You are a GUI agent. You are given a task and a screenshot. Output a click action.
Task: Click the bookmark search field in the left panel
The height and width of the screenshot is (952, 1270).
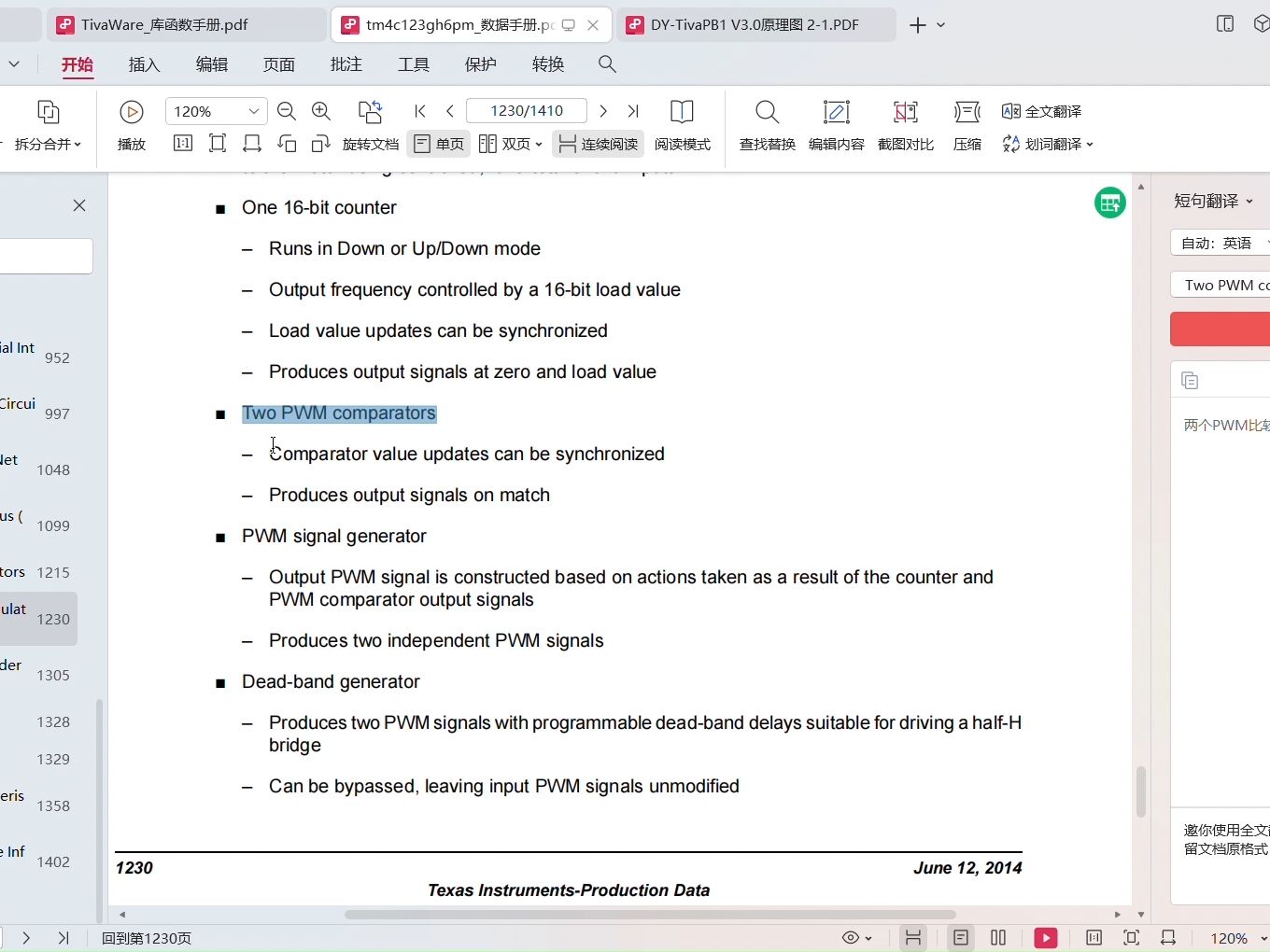tap(46, 256)
